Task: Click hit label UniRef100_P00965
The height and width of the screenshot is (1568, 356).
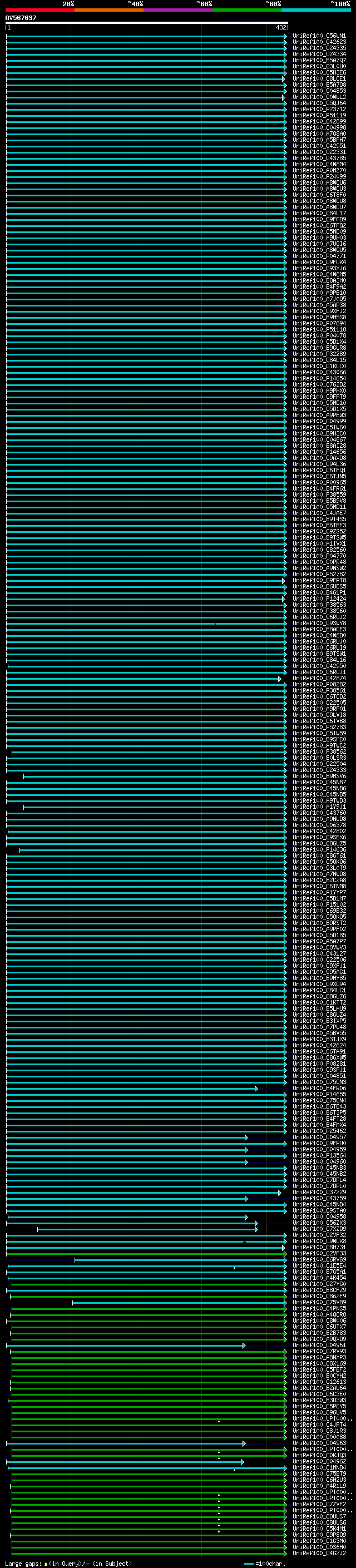Action: point(319,482)
